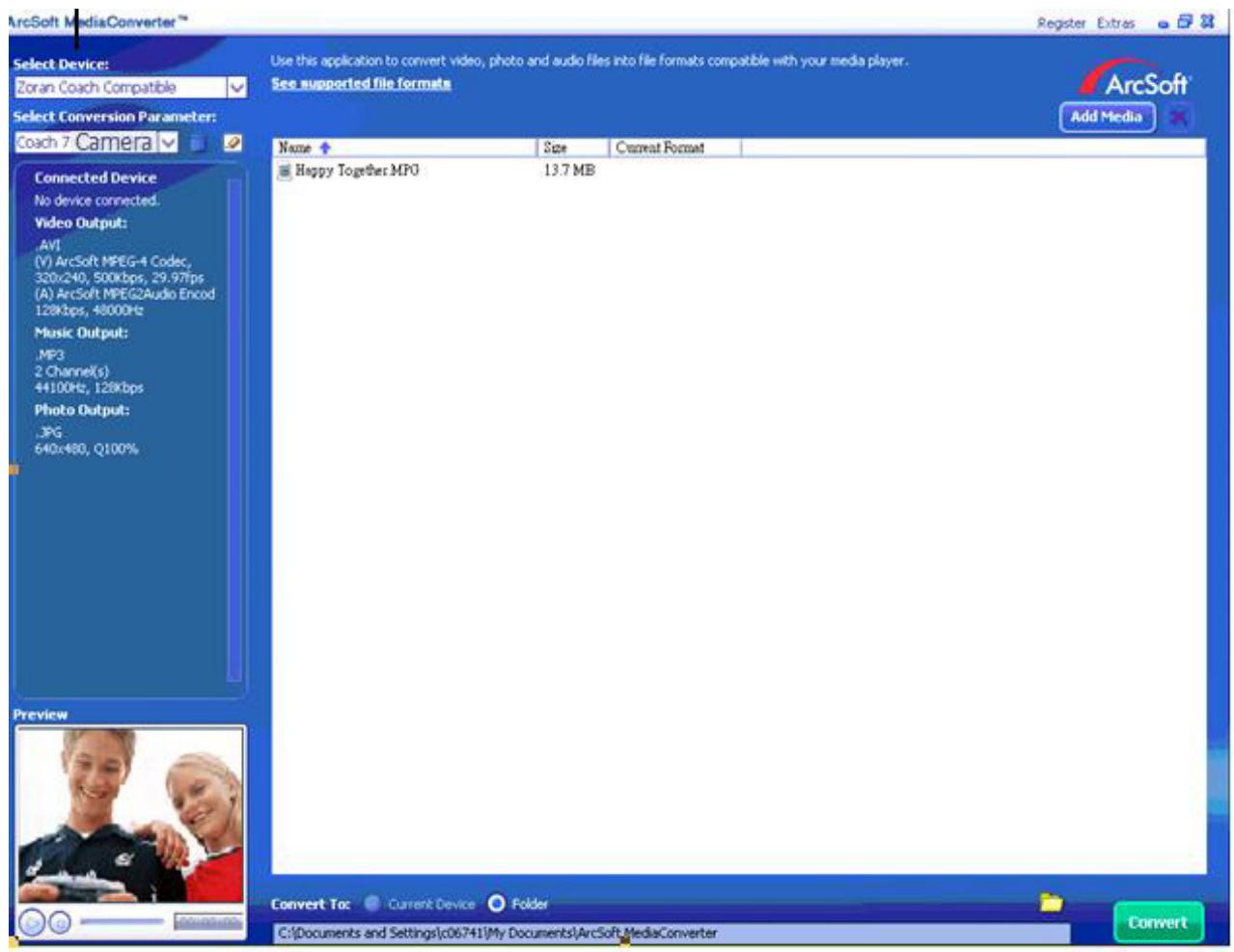Play the preview video
1234x952 pixels.
31,923
